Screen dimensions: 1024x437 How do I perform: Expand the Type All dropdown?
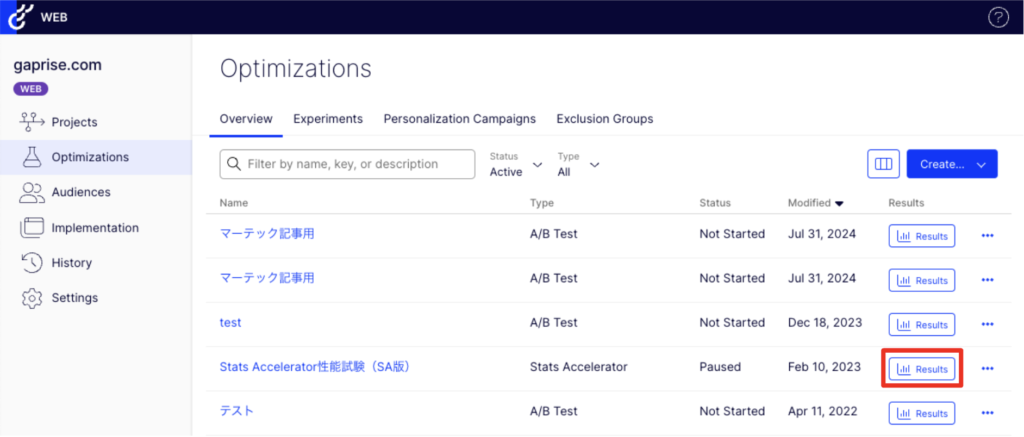tap(579, 164)
